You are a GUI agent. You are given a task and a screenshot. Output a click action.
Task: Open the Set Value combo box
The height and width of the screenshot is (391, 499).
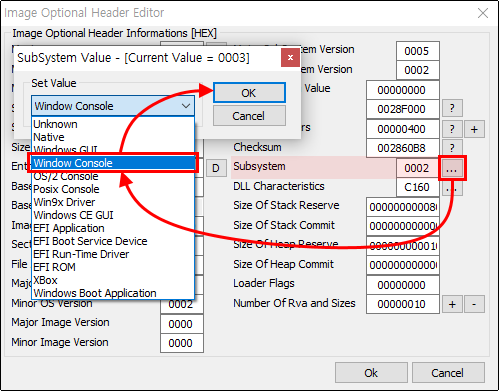pyautogui.click(x=113, y=106)
